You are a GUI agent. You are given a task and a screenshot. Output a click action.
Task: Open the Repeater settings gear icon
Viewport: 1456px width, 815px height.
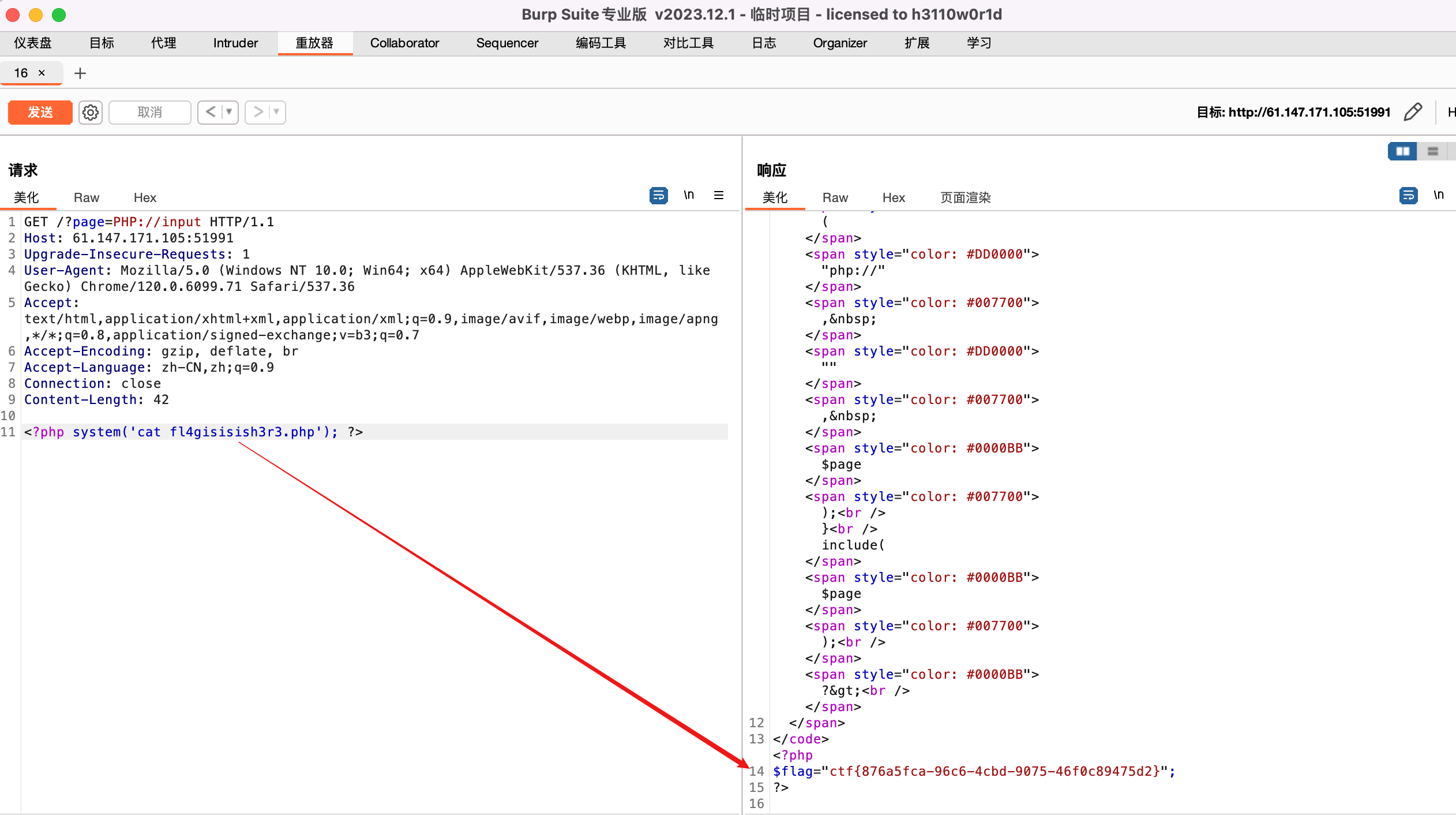(90, 112)
